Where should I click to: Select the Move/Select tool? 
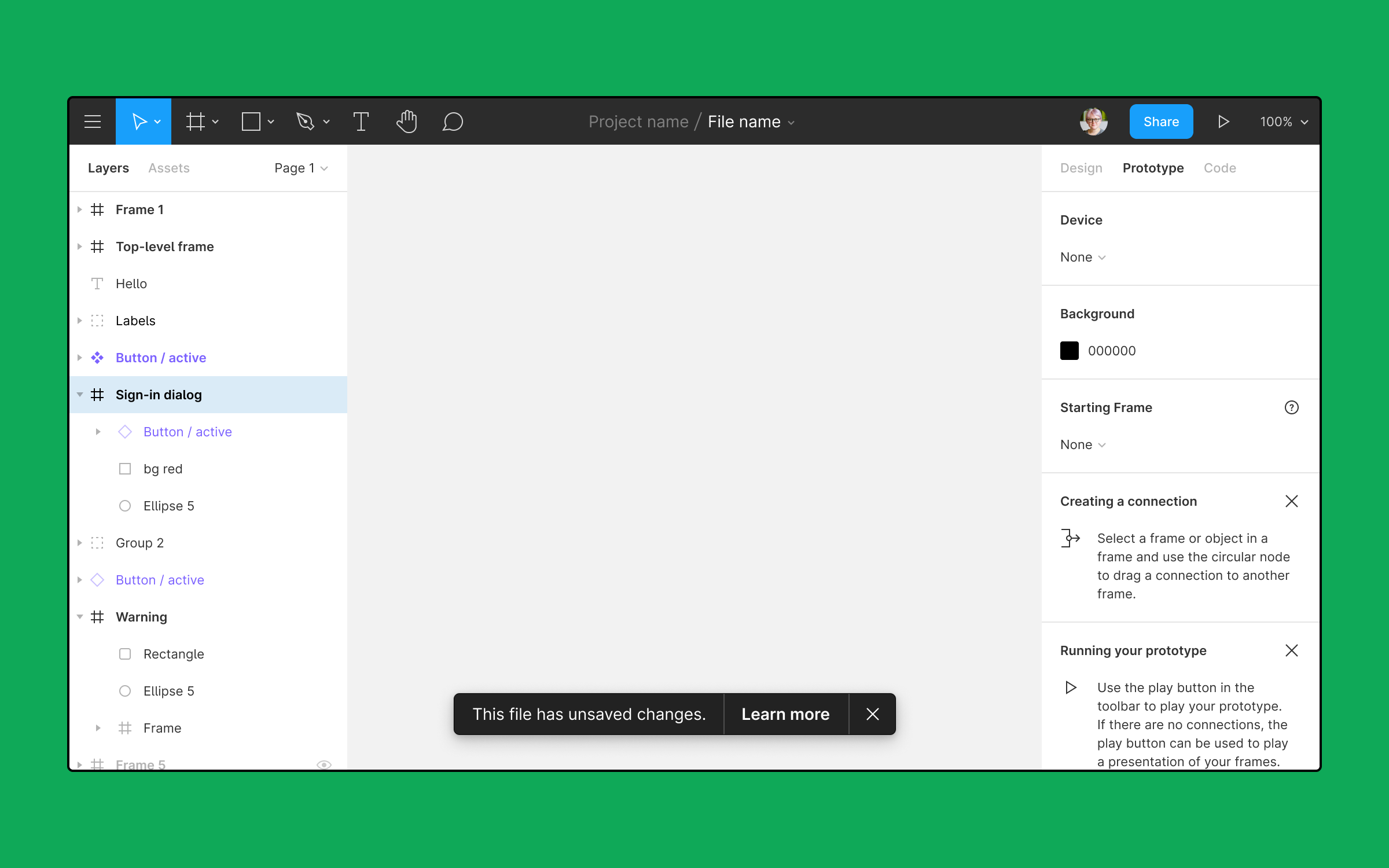click(143, 122)
